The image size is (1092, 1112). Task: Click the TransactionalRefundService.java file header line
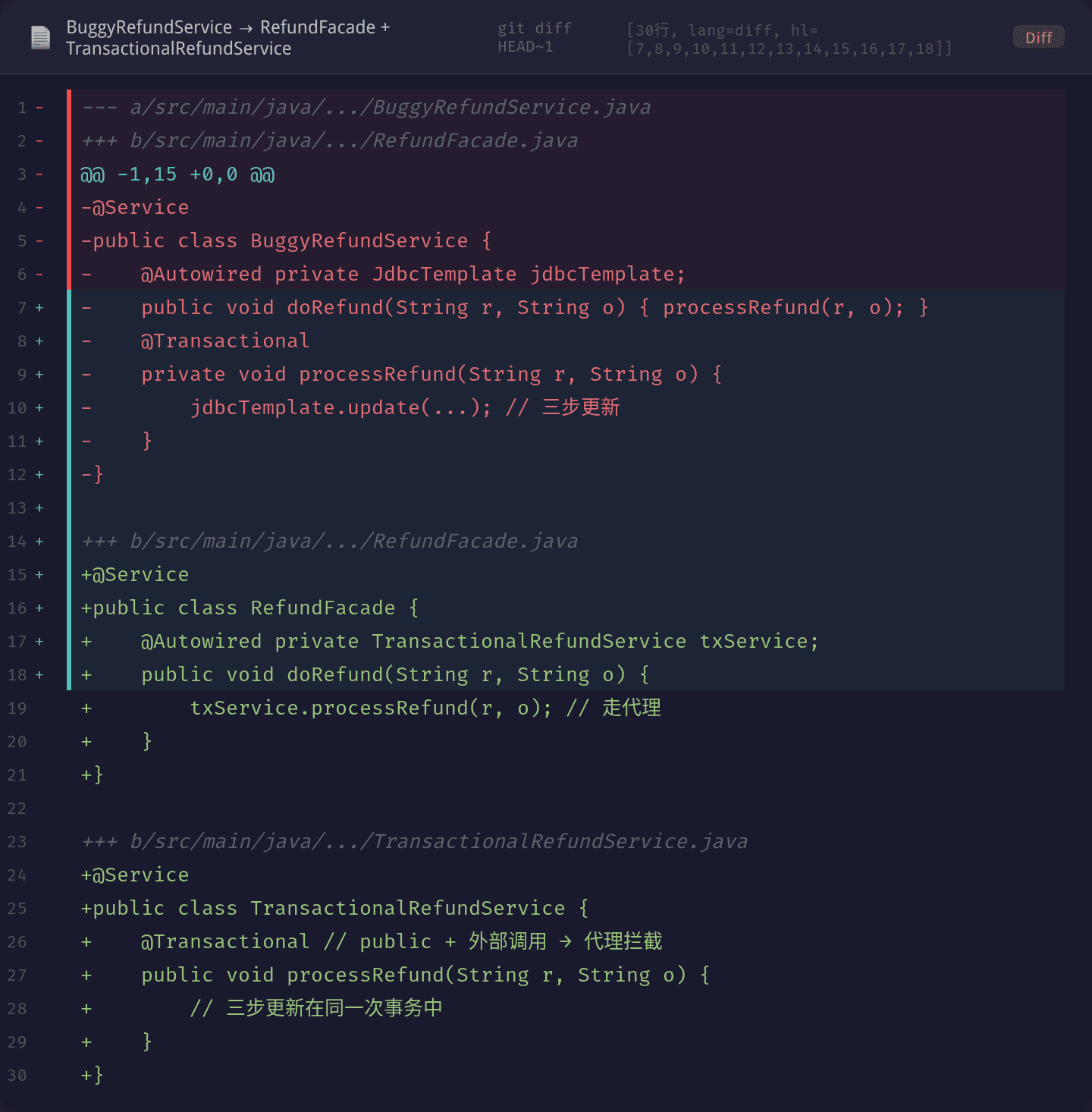click(414, 842)
